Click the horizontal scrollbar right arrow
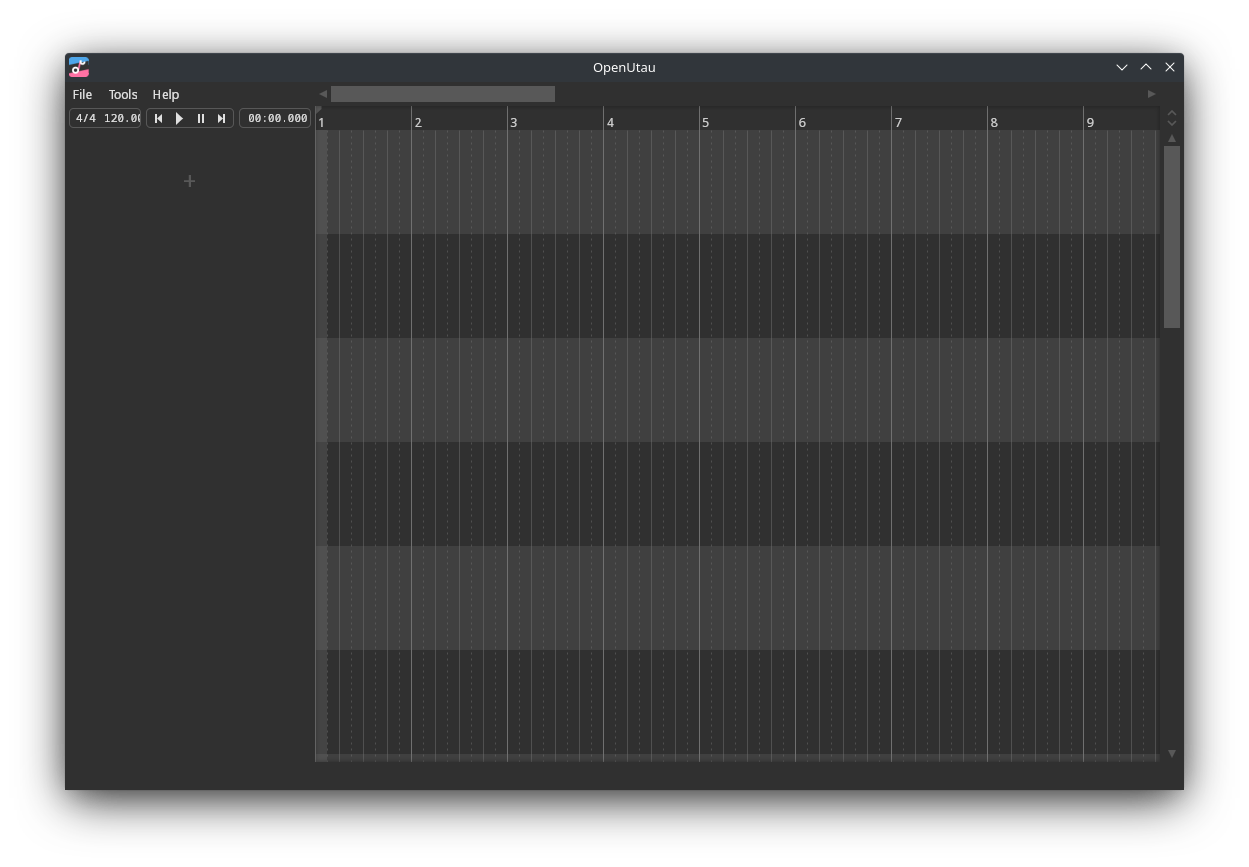Viewport: 1249px width, 867px height. [x=1151, y=94]
